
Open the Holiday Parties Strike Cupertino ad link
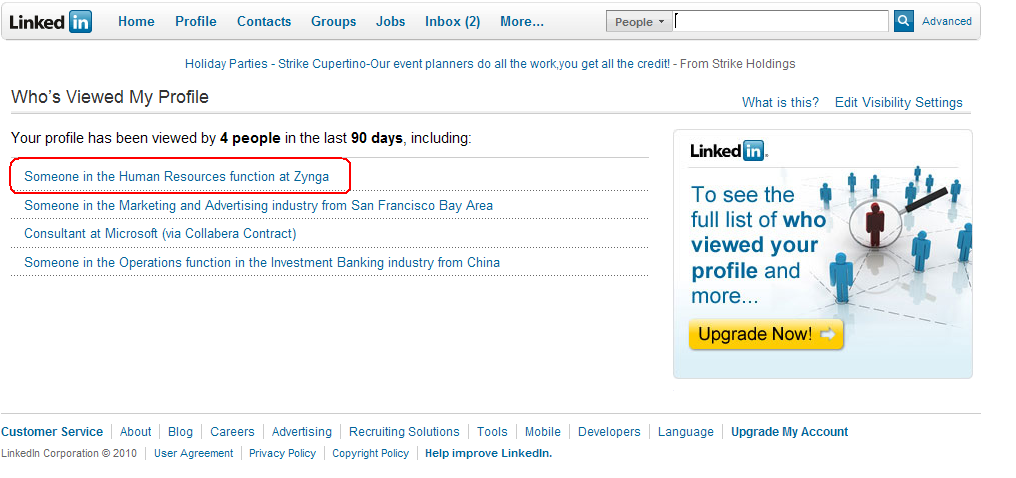point(428,63)
